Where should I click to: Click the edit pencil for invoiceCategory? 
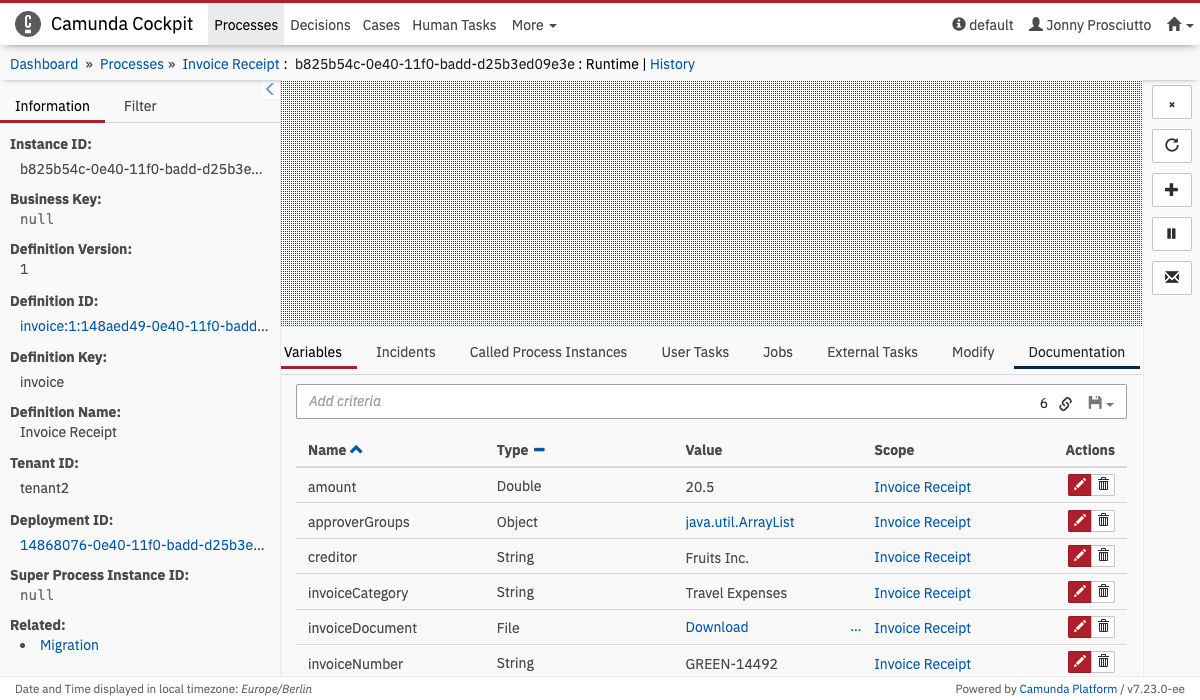[1079, 592]
